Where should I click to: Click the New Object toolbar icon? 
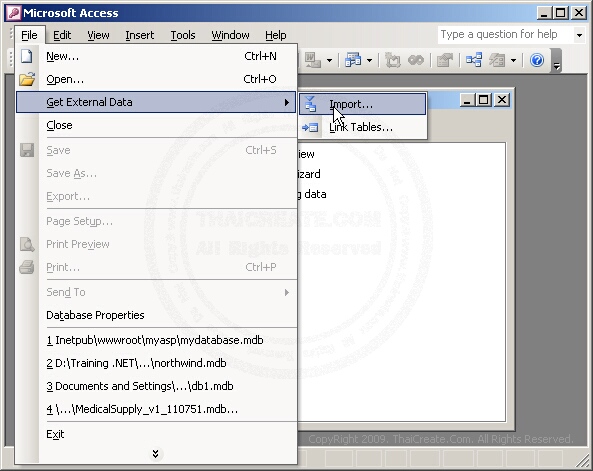tap(497, 60)
